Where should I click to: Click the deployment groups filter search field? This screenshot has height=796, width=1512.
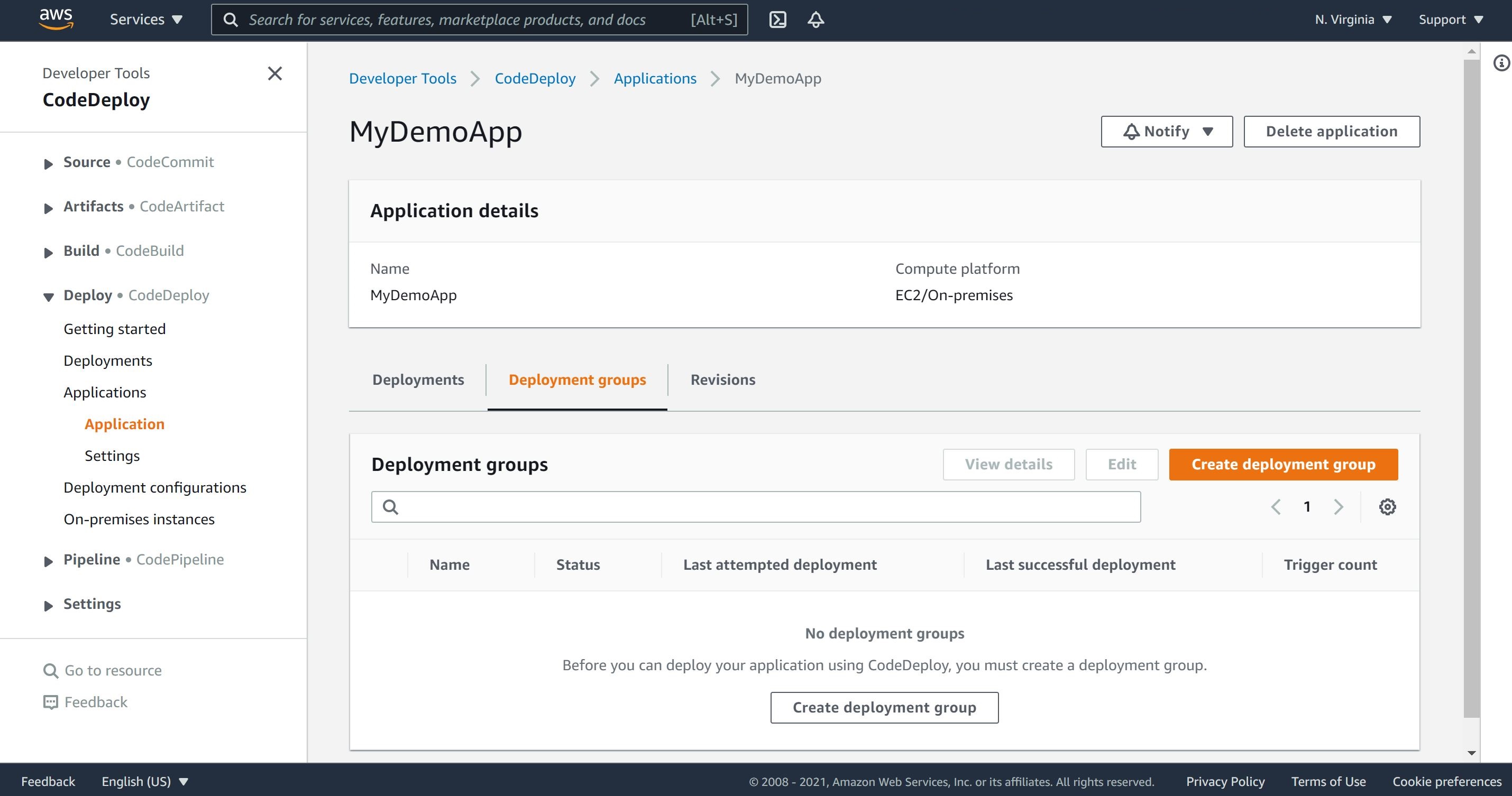click(x=755, y=507)
